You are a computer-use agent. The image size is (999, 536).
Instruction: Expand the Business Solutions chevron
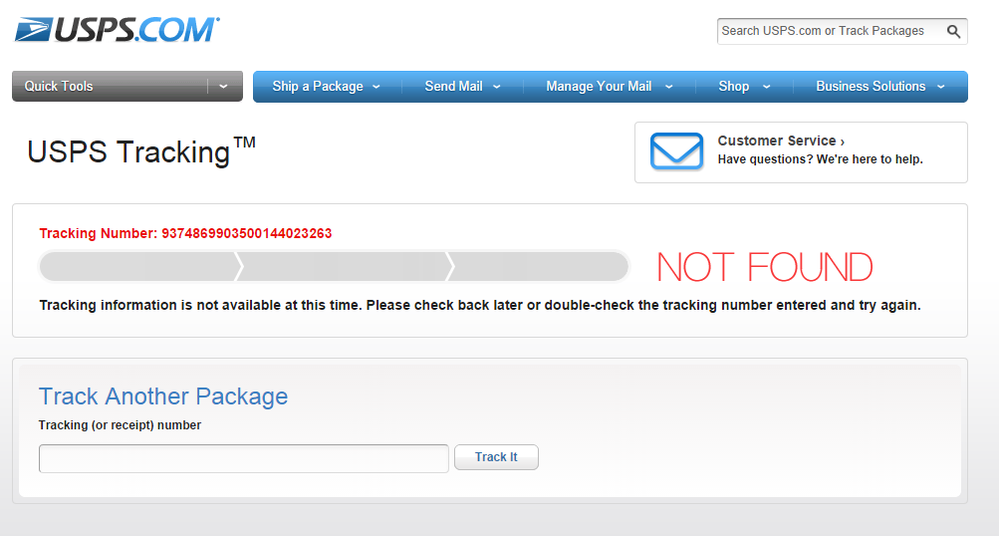click(941, 87)
